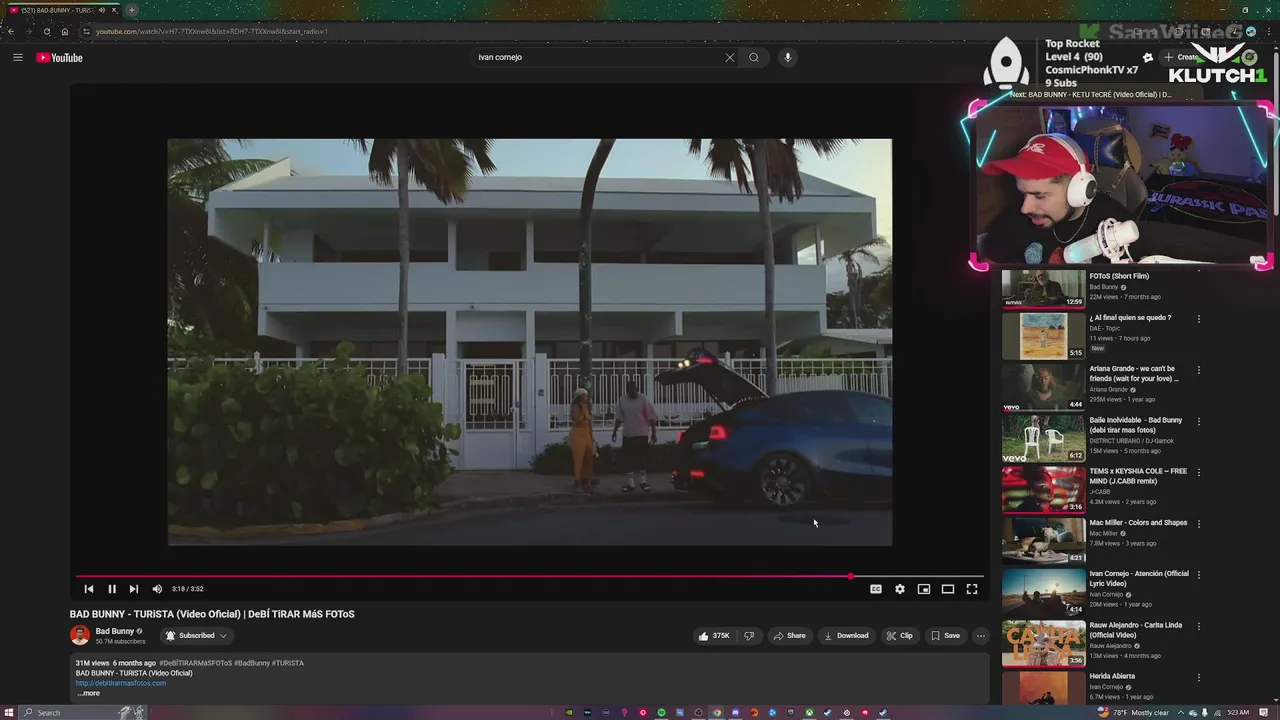Clear the search box text with the X

(x=729, y=57)
